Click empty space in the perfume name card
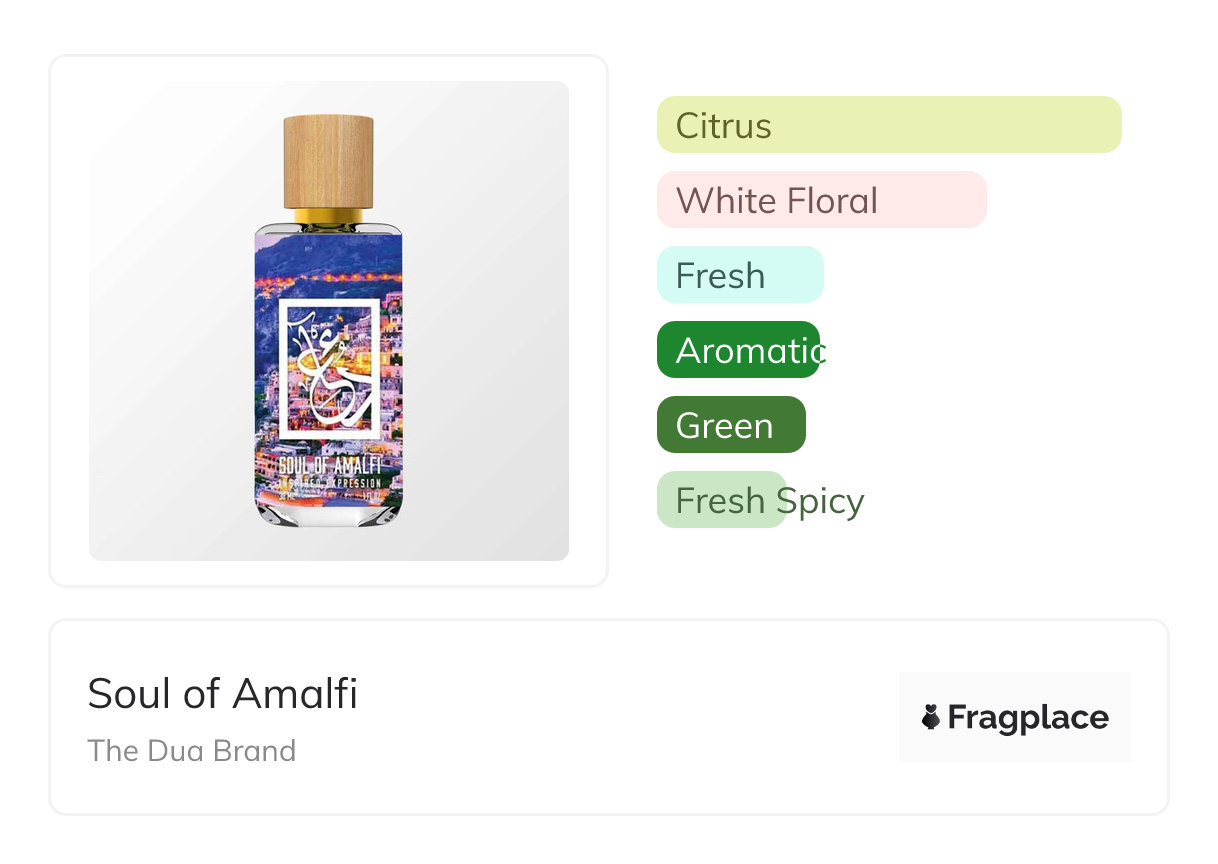The width and height of the screenshot is (1218, 864). pyautogui.click(x=620, y=720)
